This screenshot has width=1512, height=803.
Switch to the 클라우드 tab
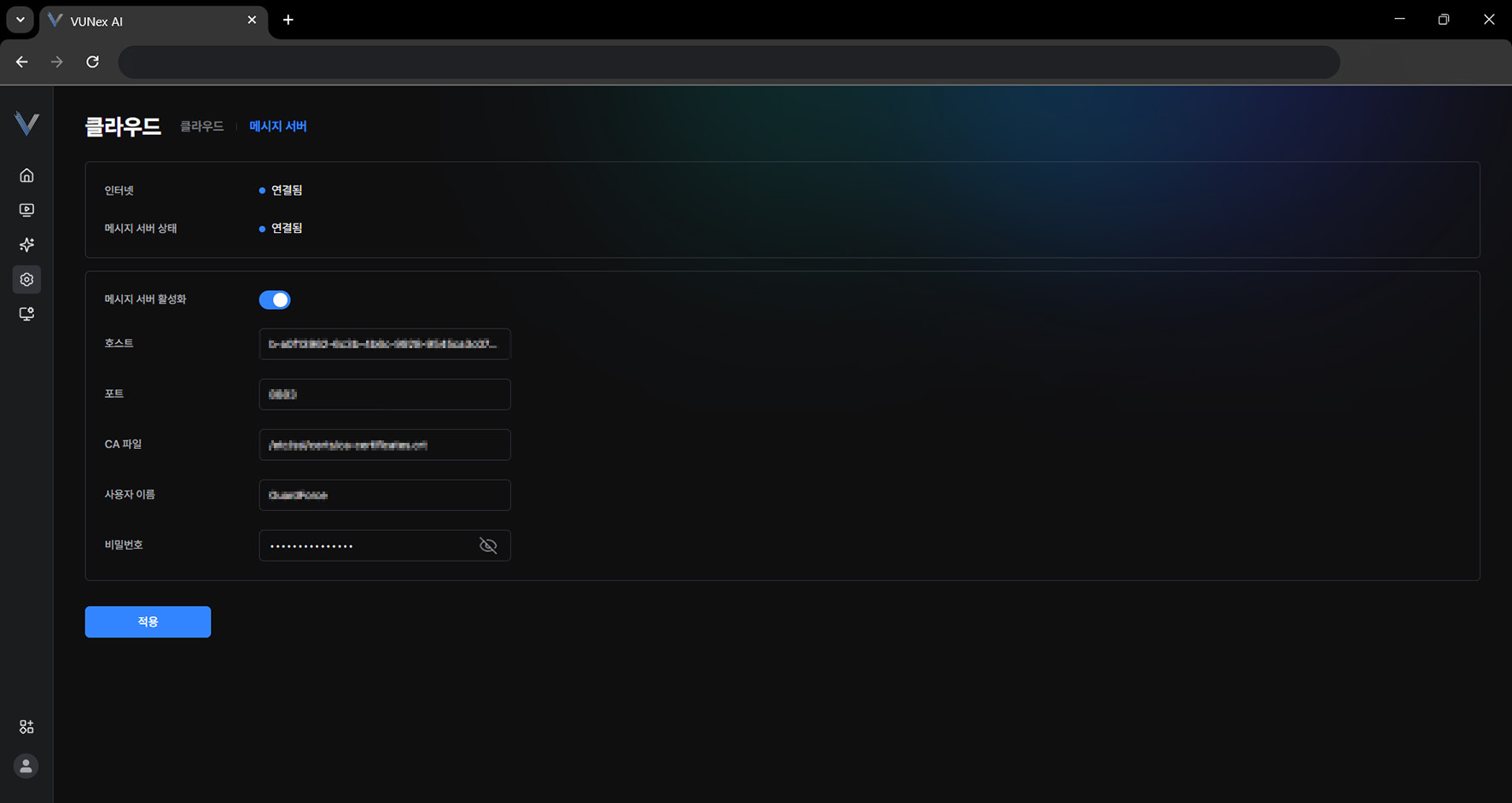(201, 126)
